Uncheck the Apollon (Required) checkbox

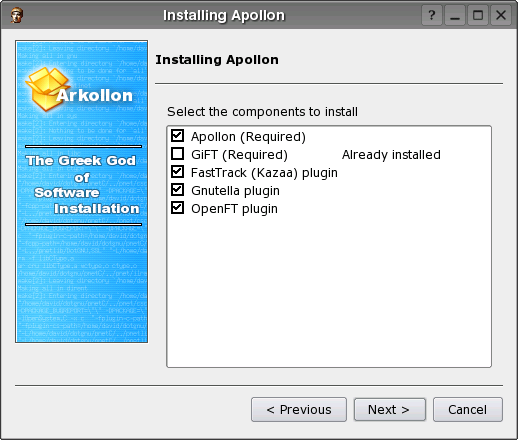pyautogui.click(x=177, y=136)
